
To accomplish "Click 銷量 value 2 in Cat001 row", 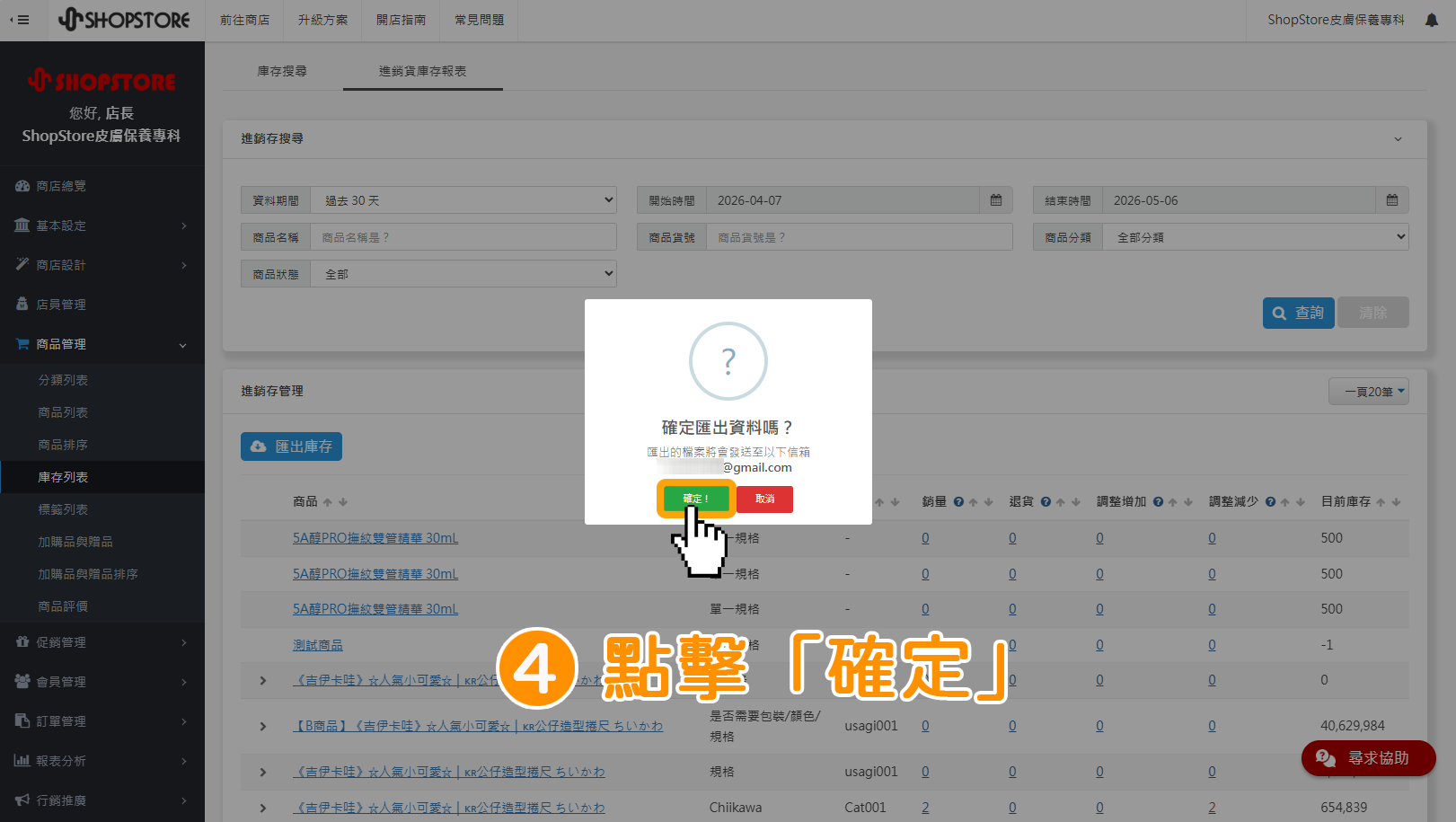I will tap(925, 808).
